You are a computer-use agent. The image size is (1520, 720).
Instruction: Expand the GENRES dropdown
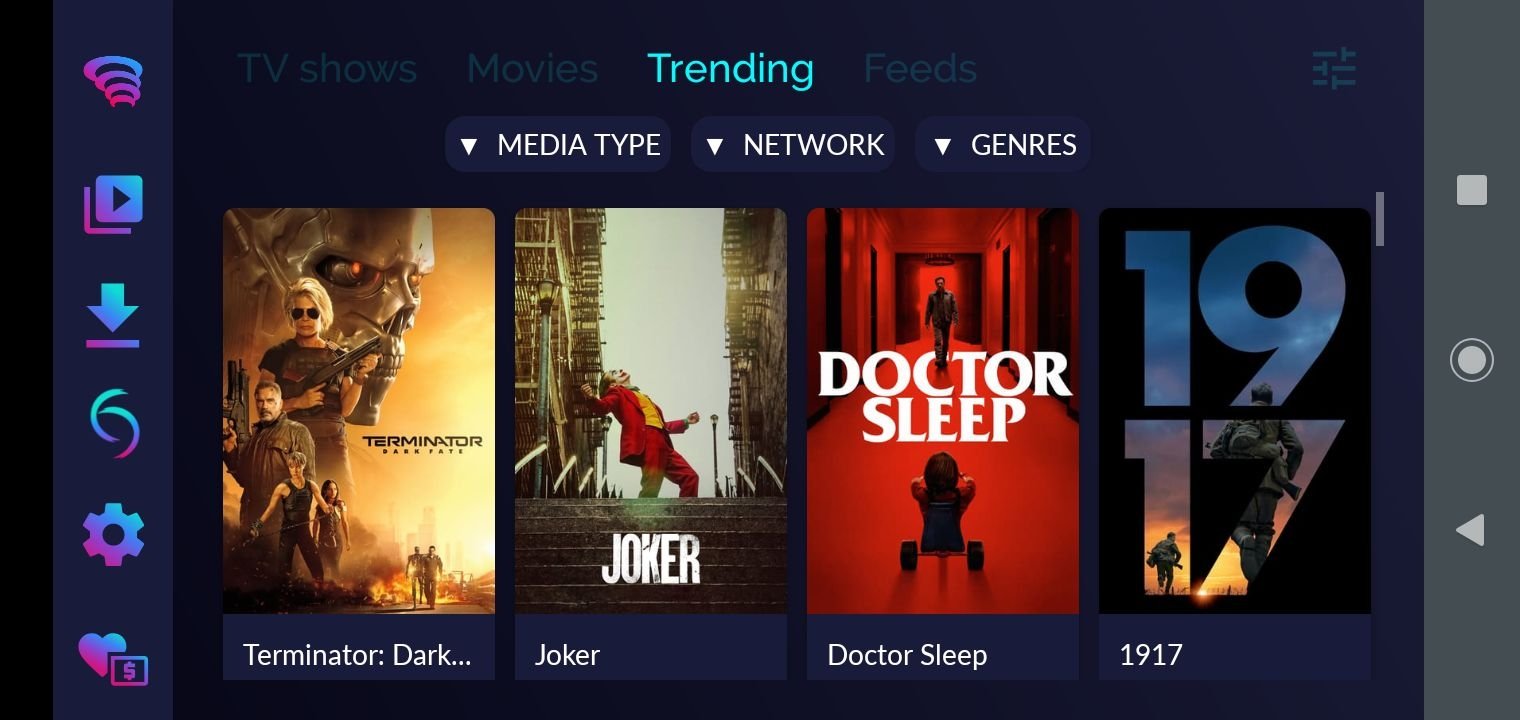pyautogui.click(x=1003, y=145)
